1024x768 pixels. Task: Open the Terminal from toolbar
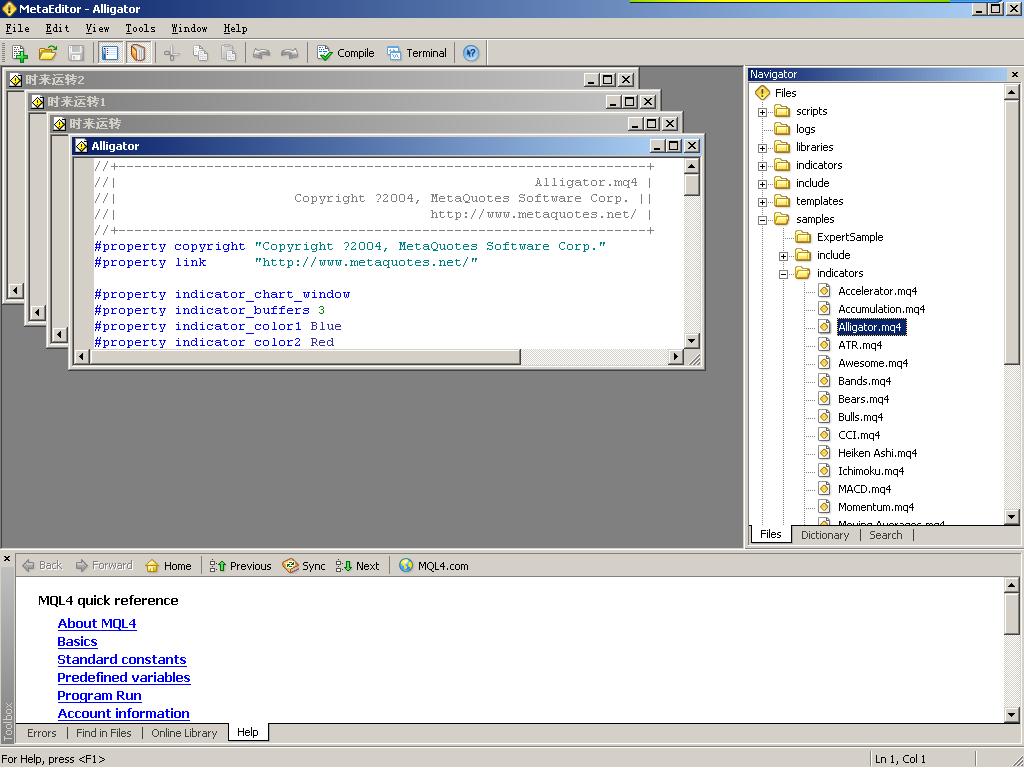pos(416,53)
